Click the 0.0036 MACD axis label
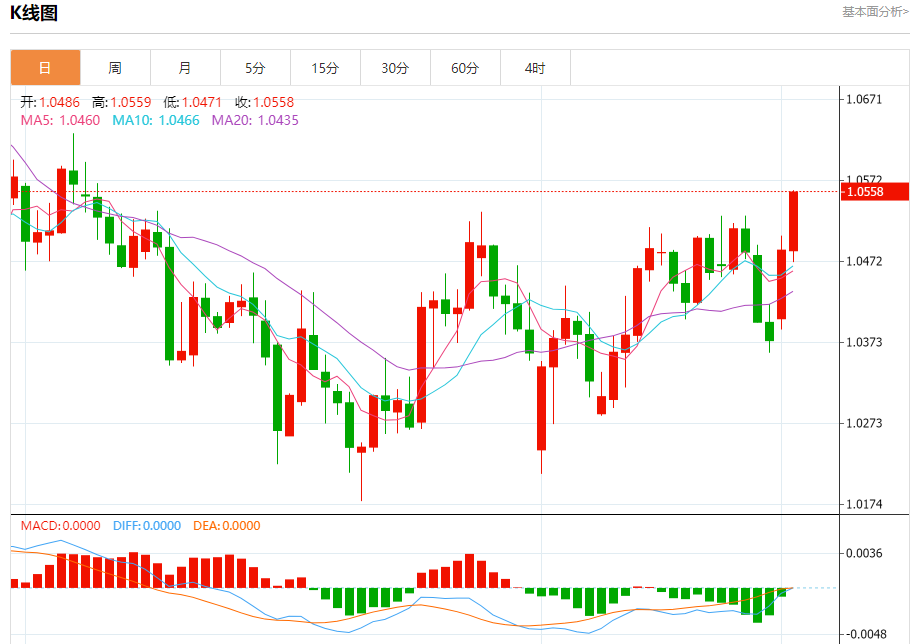914x644 pixels. coord(864,553)
